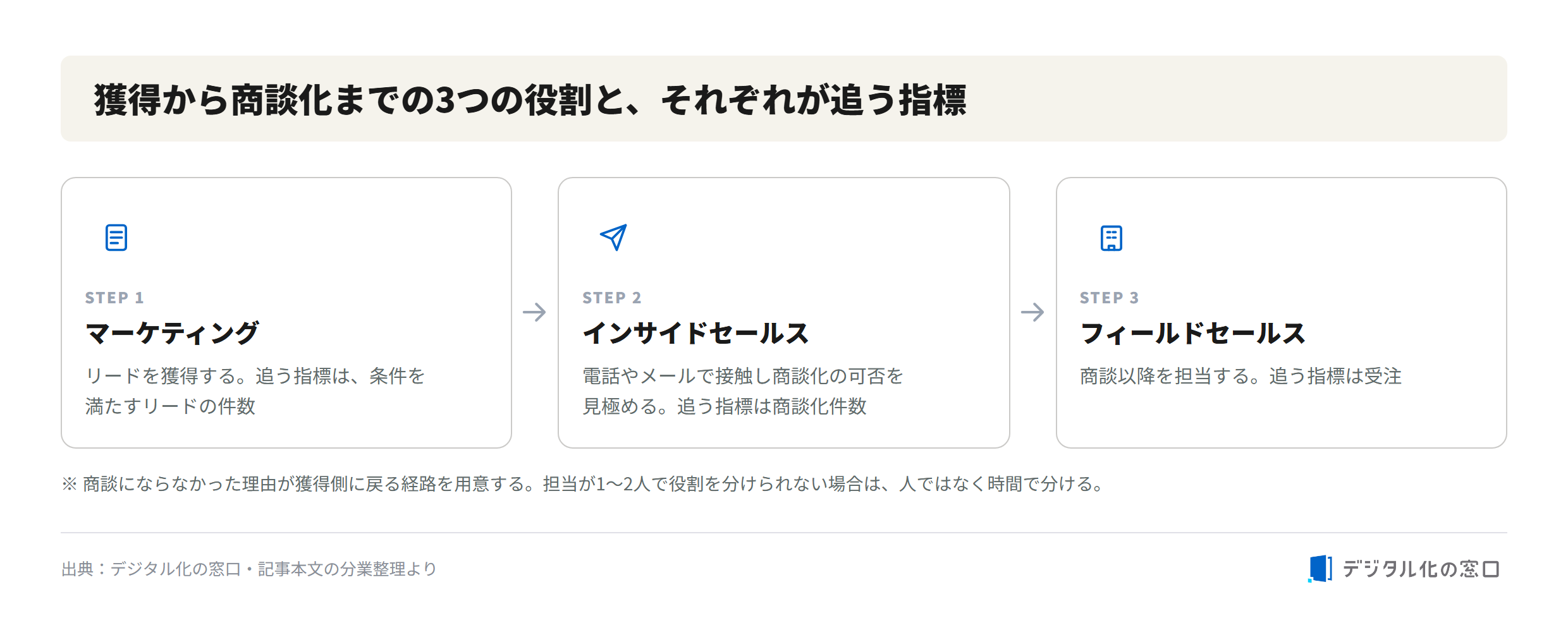Click the building icon above STEP 3

pyautogui.click(x=1112, y=238)
